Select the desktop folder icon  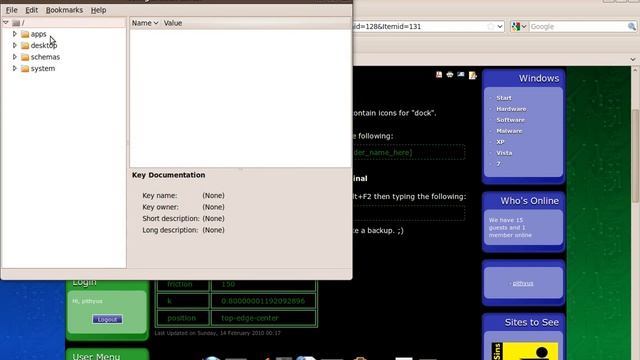[25, 46]
